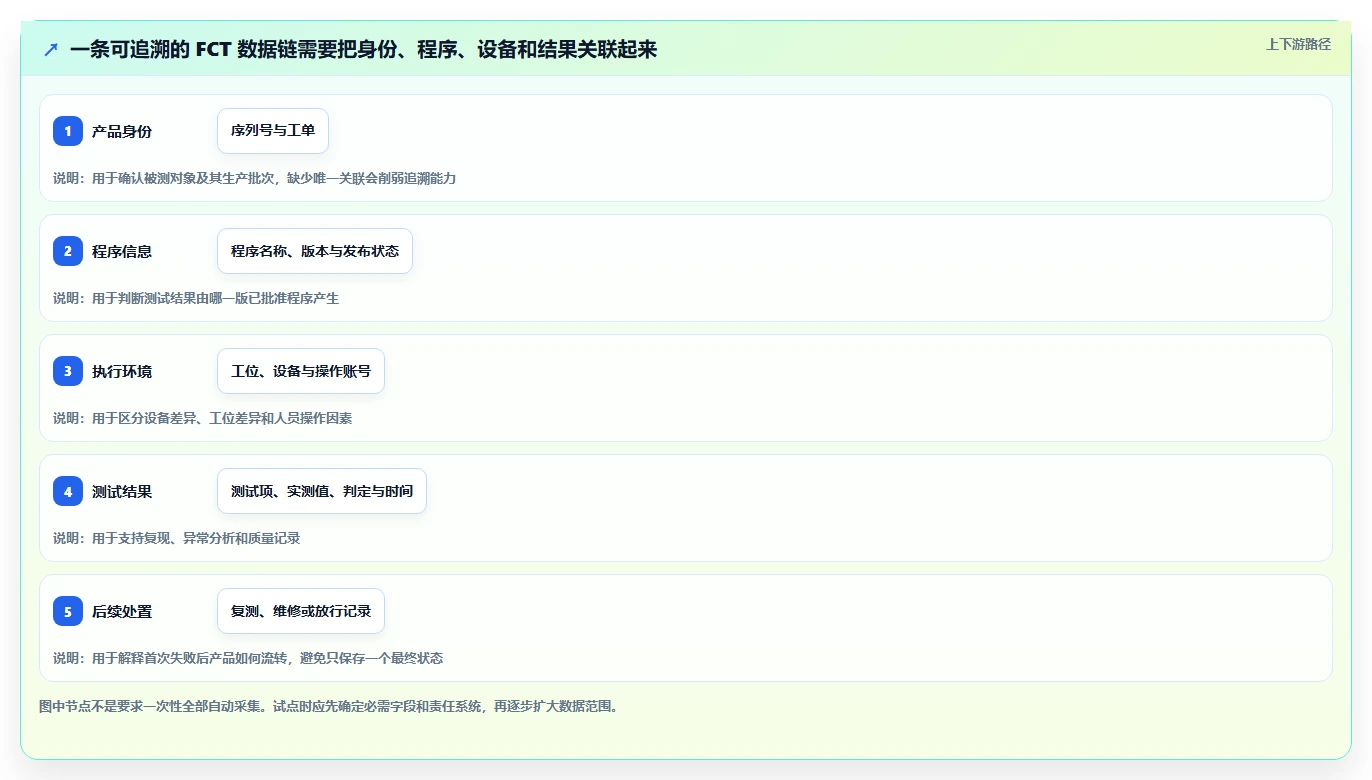
Task: Click the 产品身份 node label
Action: click(x=122, y=131)
